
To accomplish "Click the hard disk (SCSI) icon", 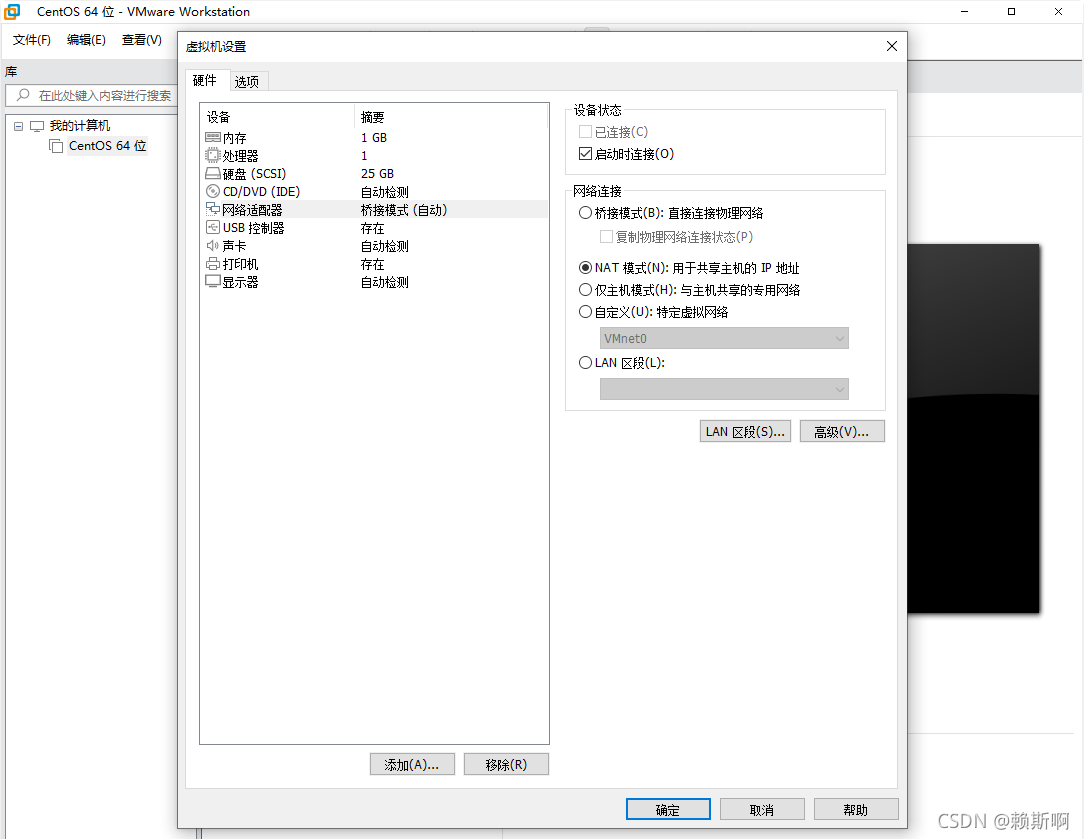I will 213,173.
